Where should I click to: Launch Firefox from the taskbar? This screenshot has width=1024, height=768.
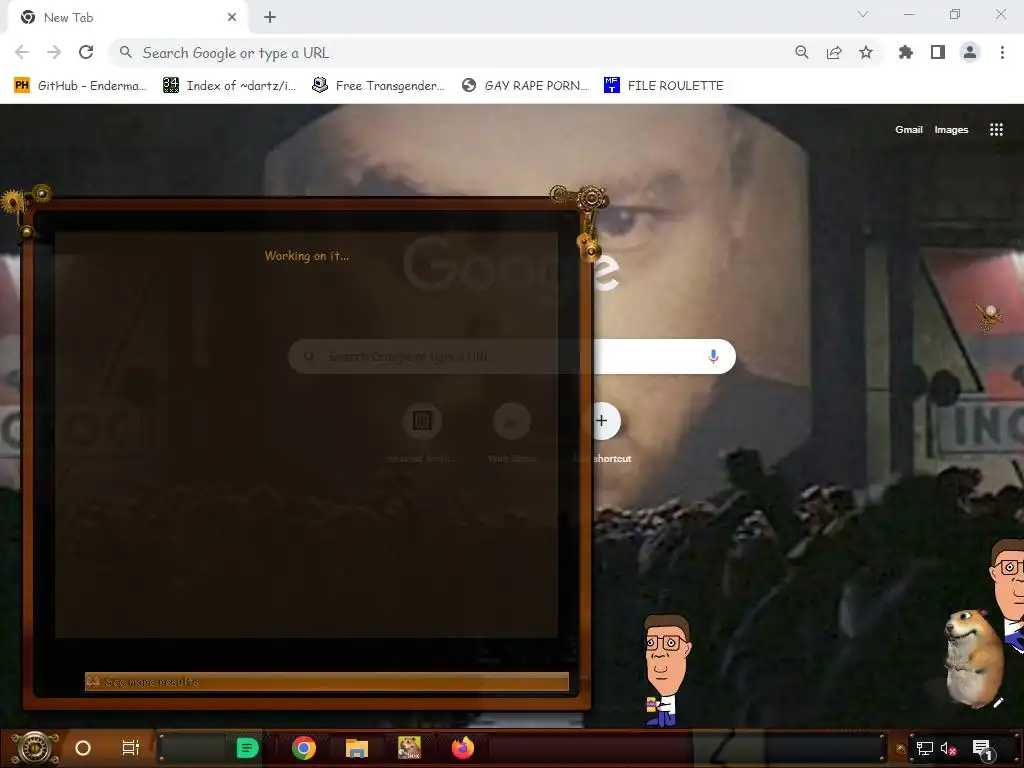tap(463, 748)
